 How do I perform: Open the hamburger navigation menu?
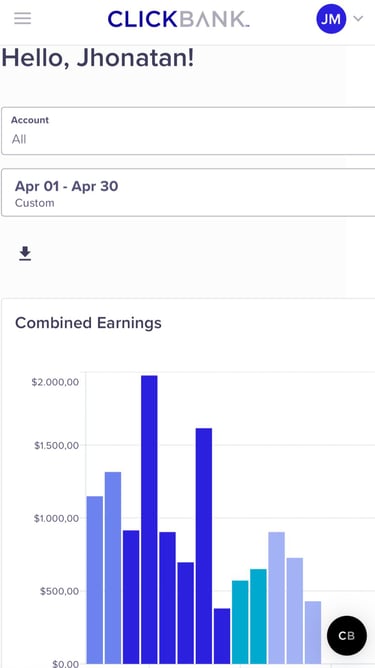[23, 18]
